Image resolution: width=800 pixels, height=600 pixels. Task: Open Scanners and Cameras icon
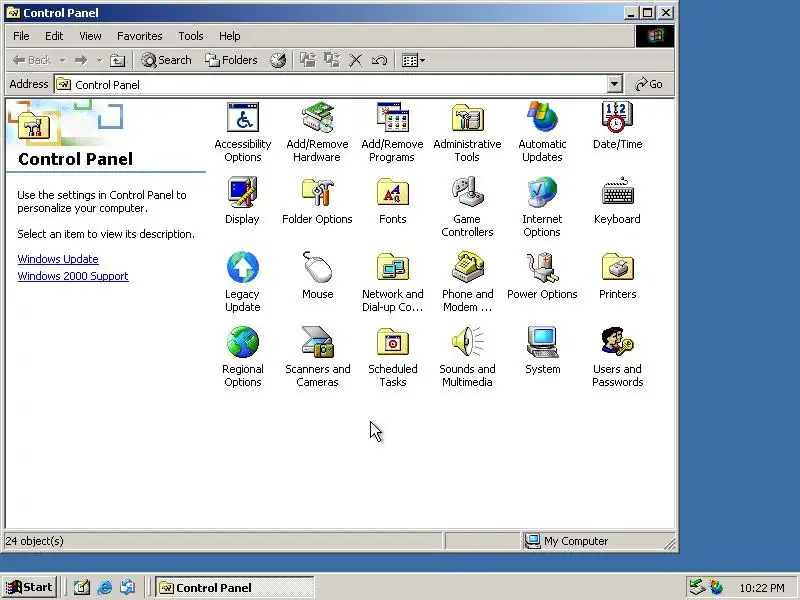(x=317, y=357)
